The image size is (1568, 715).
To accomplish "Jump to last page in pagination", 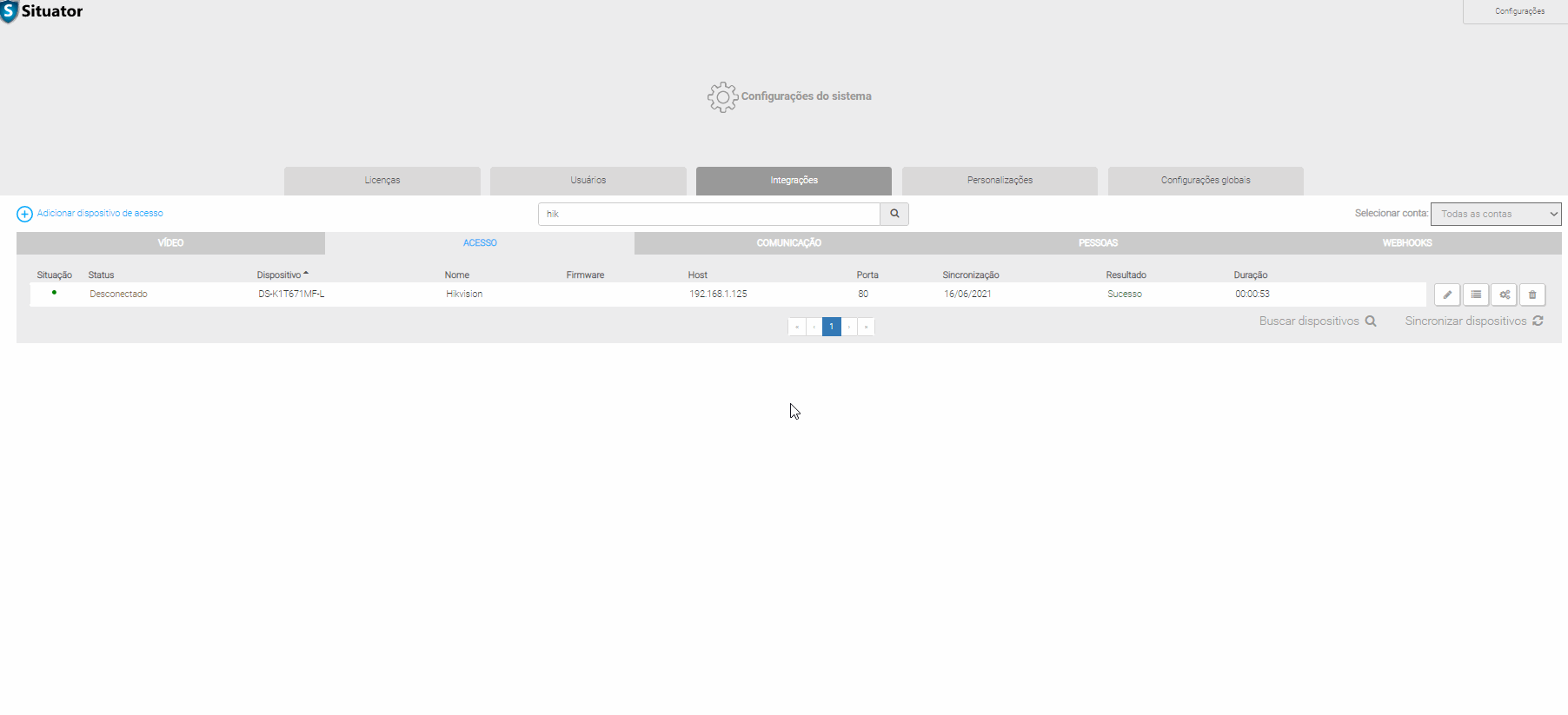I will [x=866, y=327].
